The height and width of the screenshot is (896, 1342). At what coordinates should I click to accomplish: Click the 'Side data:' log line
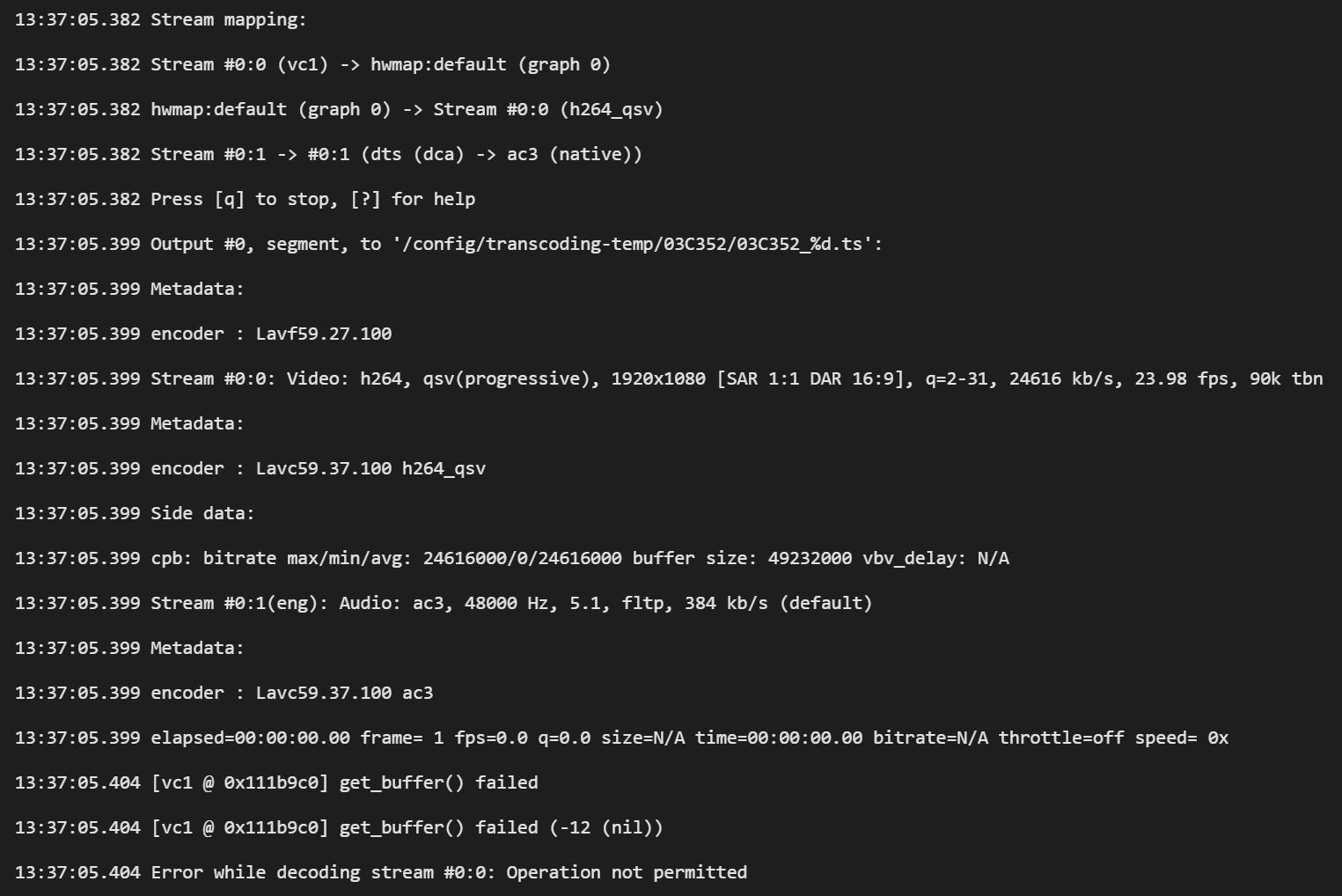[x=135, y=513]
